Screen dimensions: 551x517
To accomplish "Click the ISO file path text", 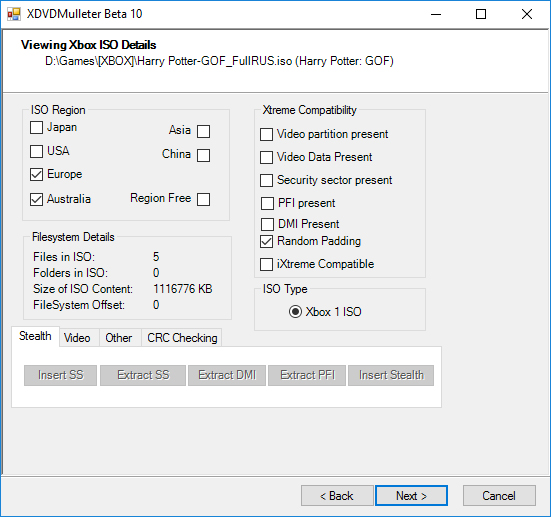I will tap(219, 61).
